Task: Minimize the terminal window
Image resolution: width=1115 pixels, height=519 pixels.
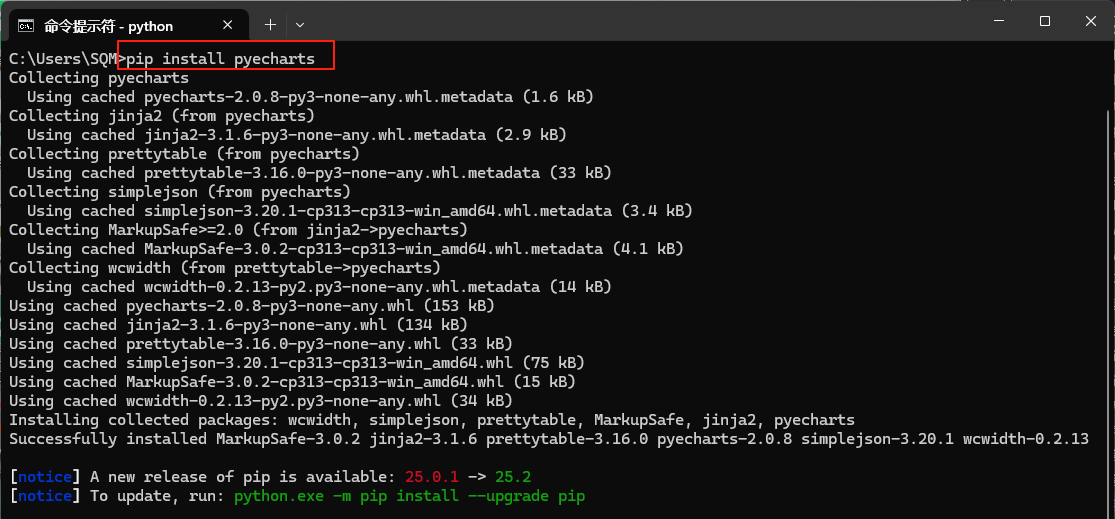Action: [x=1000, y=21]
